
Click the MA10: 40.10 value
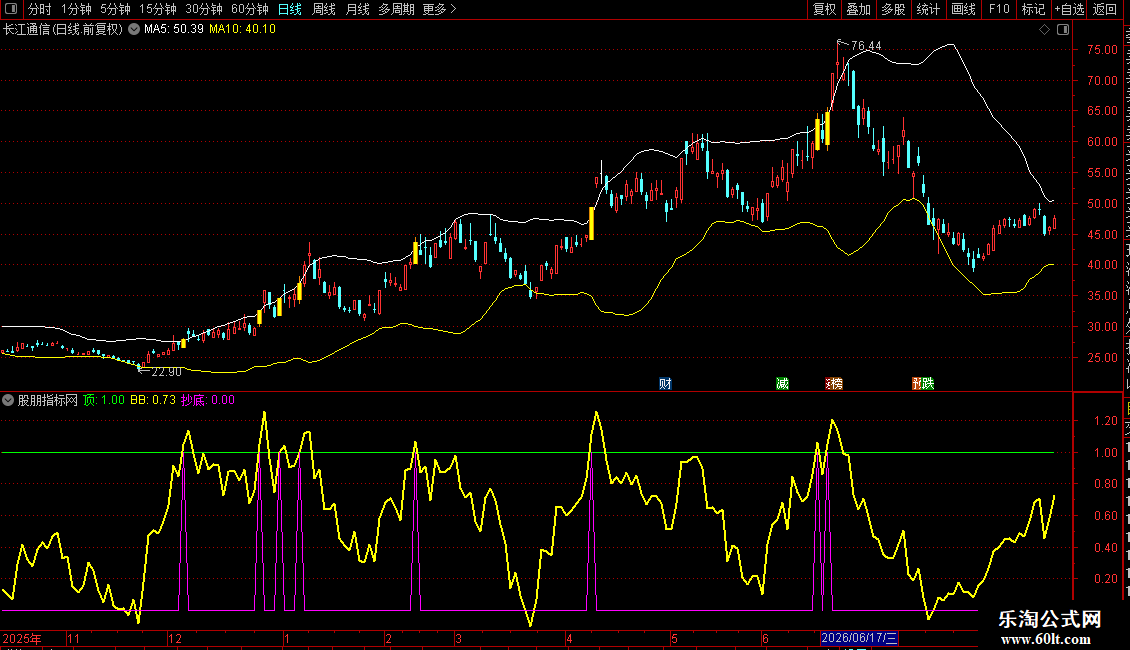[242, 30]
